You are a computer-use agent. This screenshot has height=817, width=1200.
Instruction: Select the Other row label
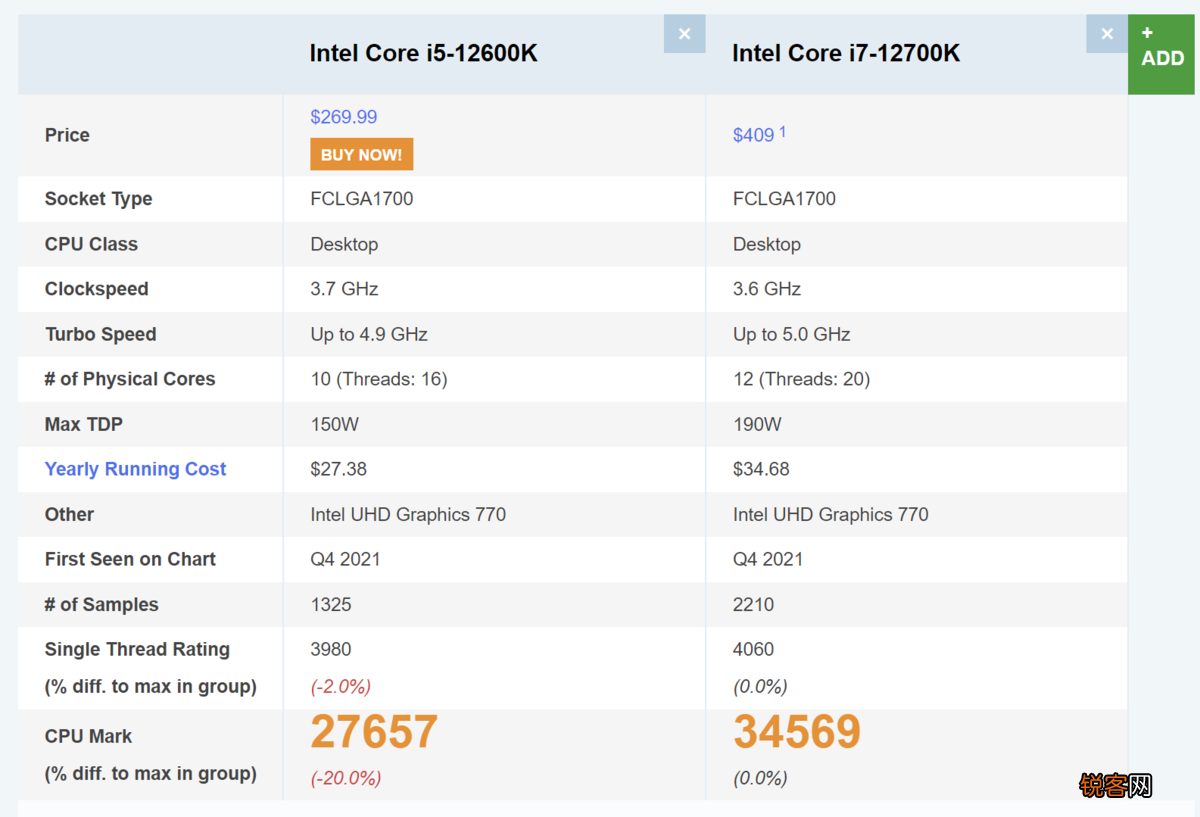69,514
